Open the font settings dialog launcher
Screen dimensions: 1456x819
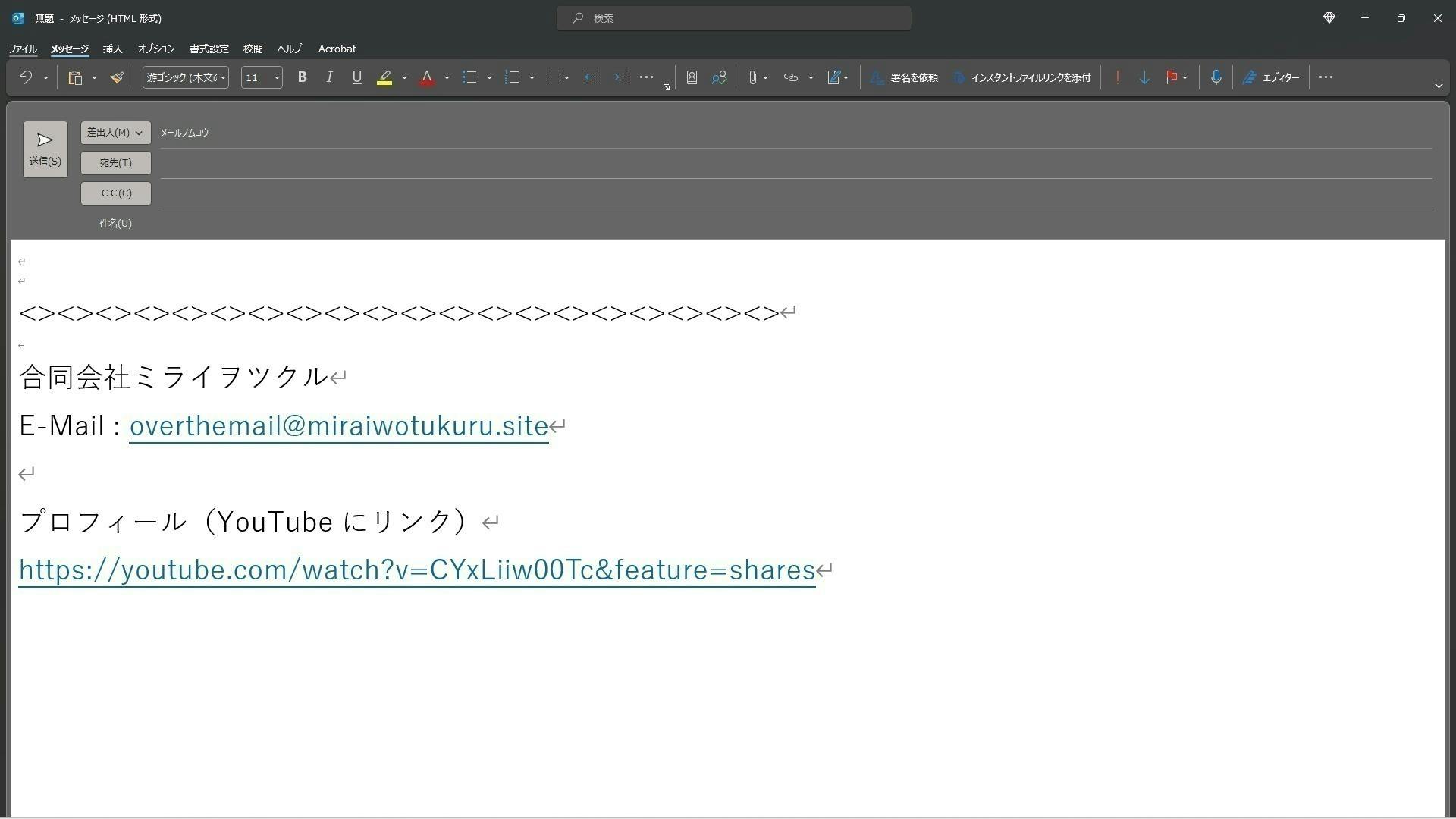click(667, 87)
